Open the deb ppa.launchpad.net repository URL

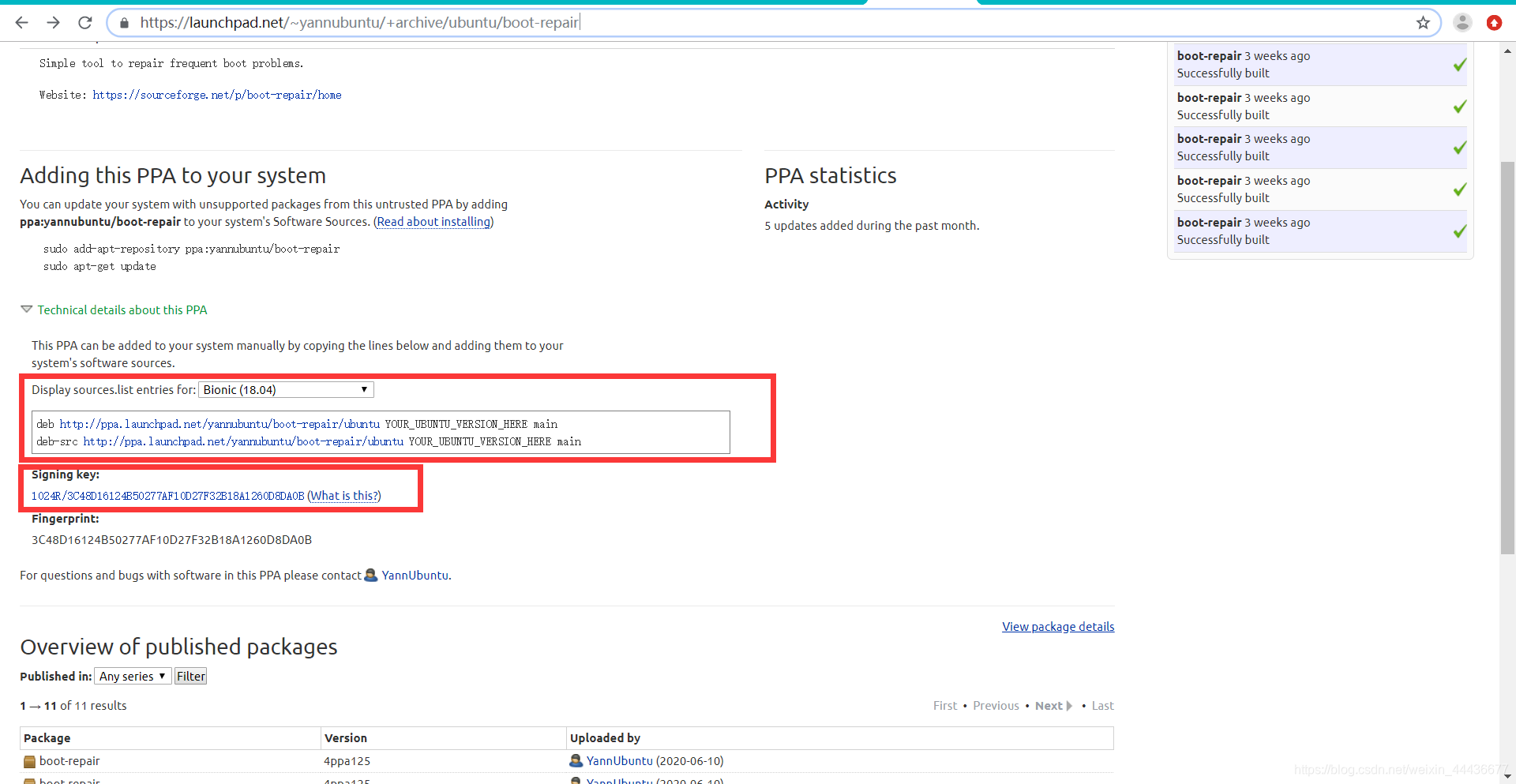click(x=220, y=424)
